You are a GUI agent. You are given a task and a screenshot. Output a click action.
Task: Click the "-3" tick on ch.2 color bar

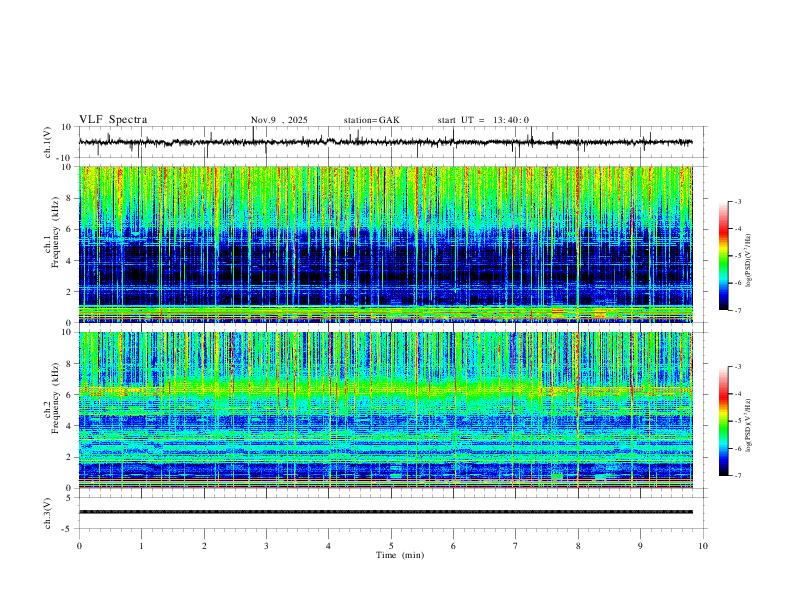737,367
